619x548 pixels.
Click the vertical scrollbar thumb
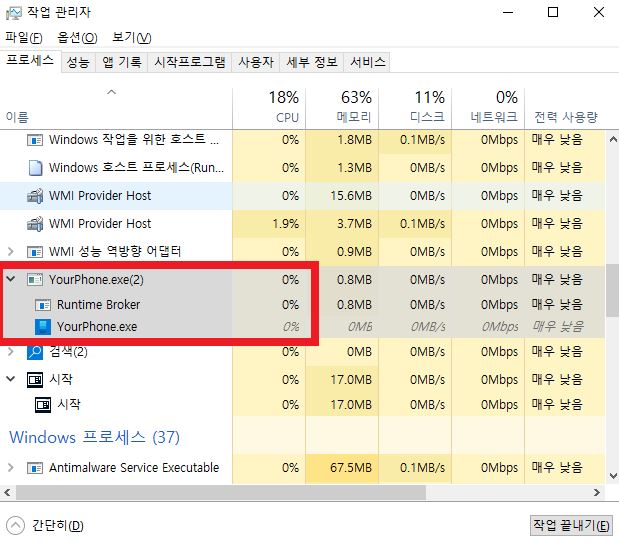click(613, 290)
